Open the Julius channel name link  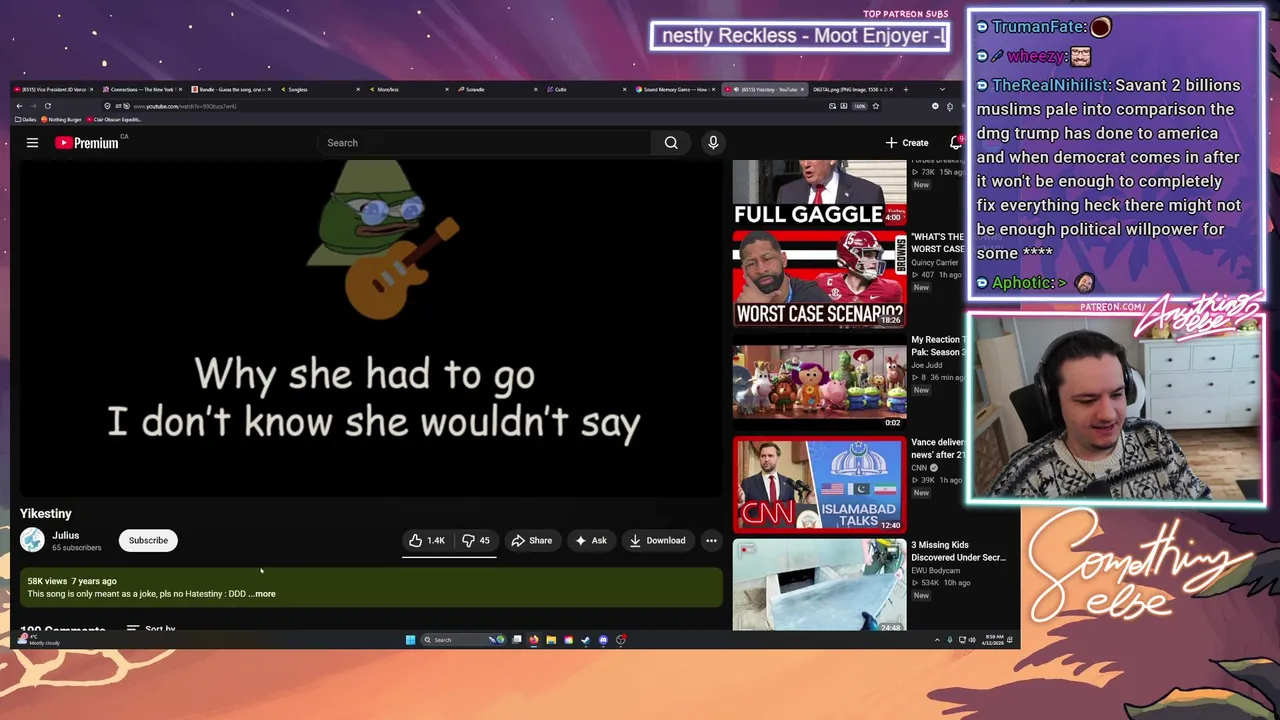66,535
